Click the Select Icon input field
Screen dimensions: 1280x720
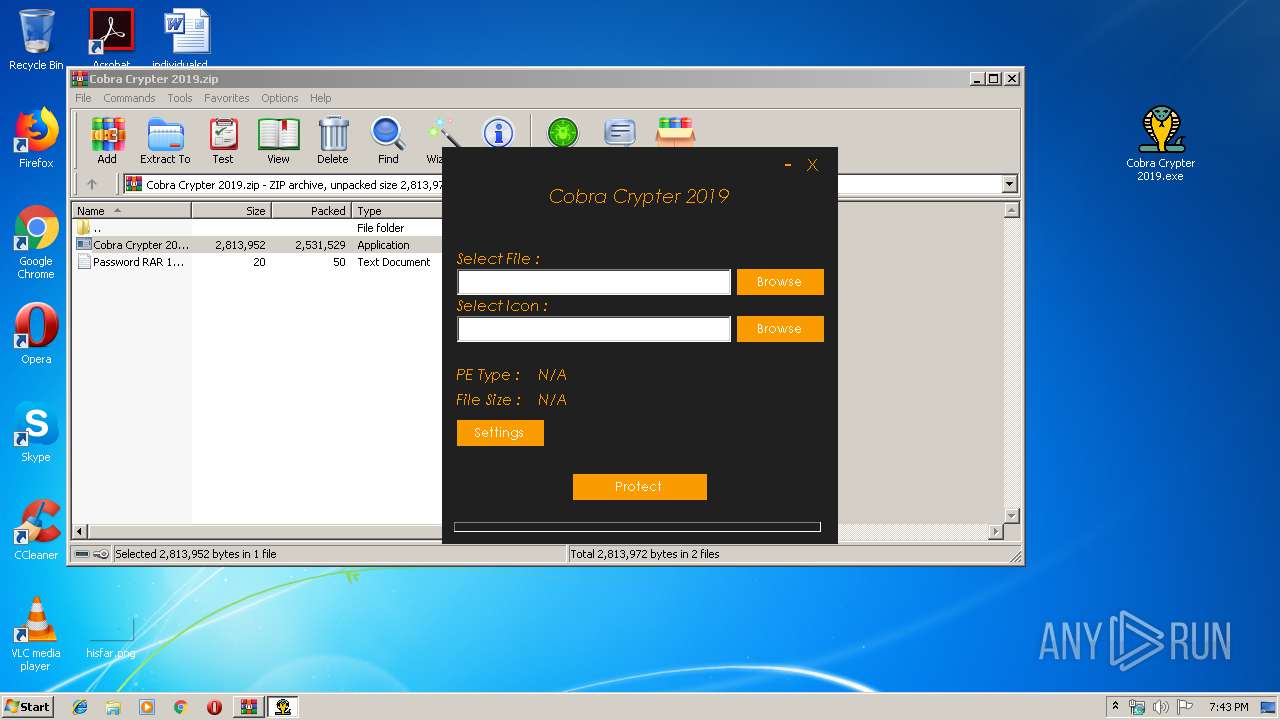[x=594, y=329]
